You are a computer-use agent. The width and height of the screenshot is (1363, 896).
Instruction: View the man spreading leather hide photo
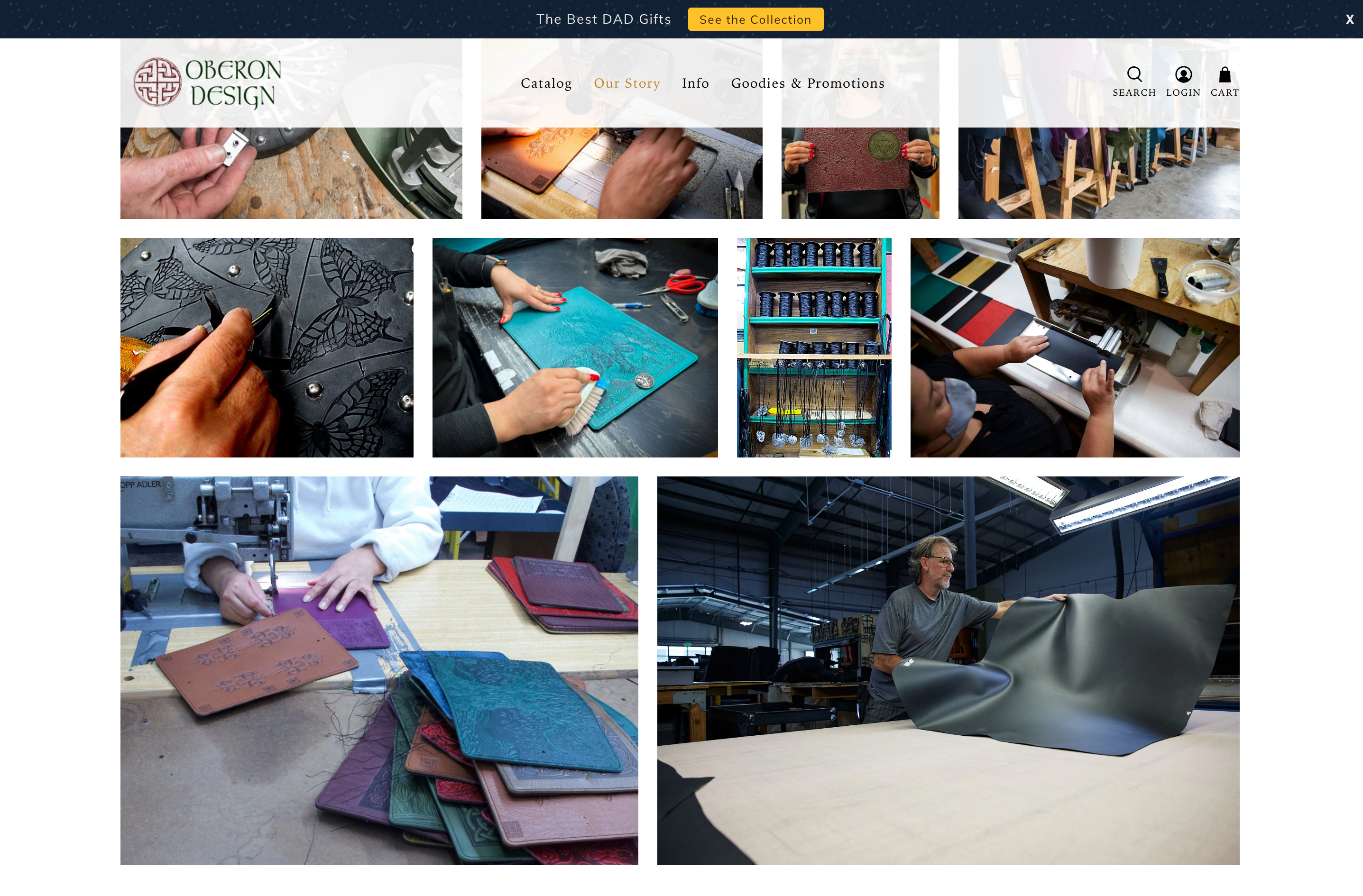point(949,670)
